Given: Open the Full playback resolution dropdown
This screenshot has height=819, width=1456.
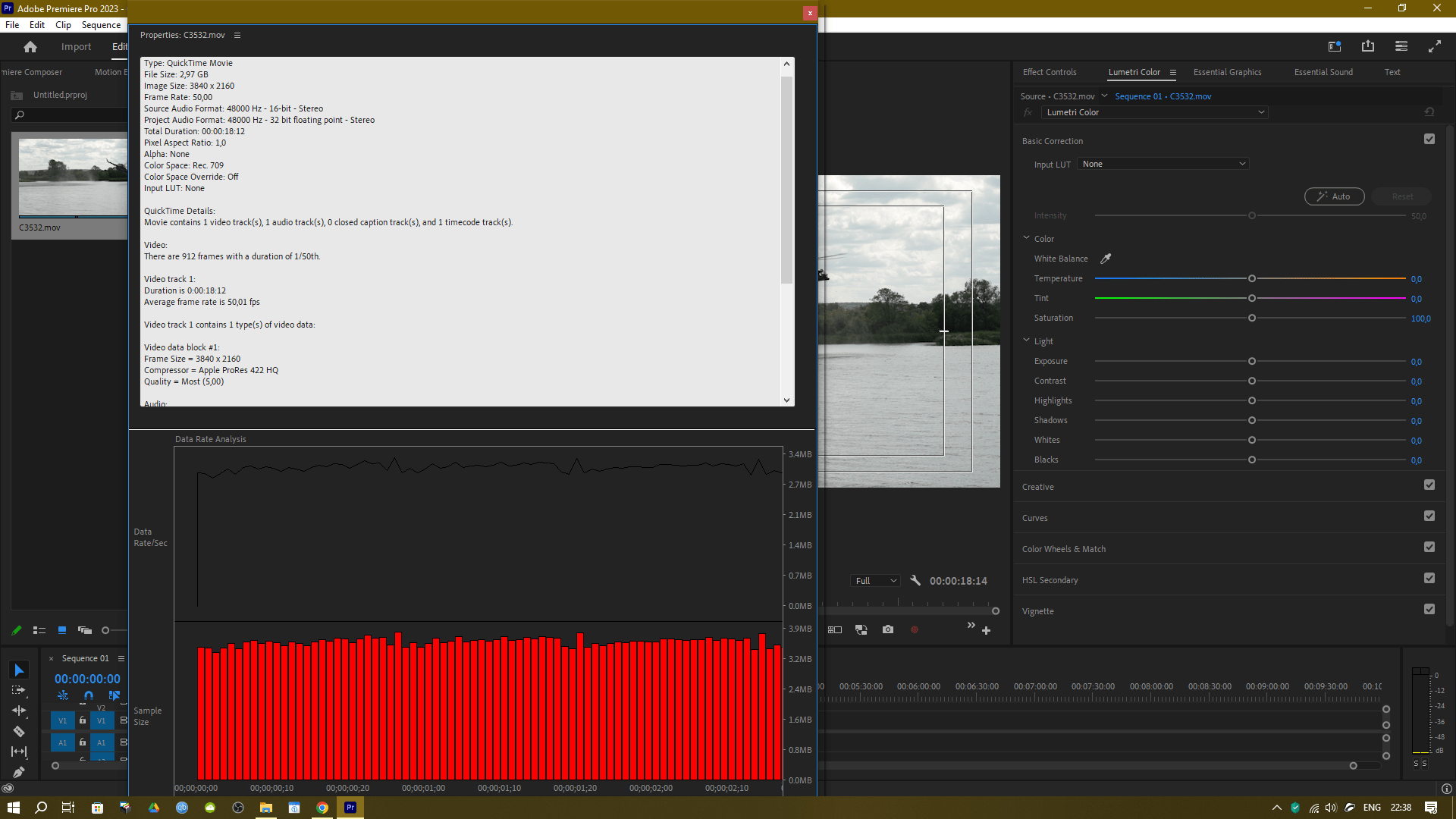Looking at the screenshot, I should 875,580.
